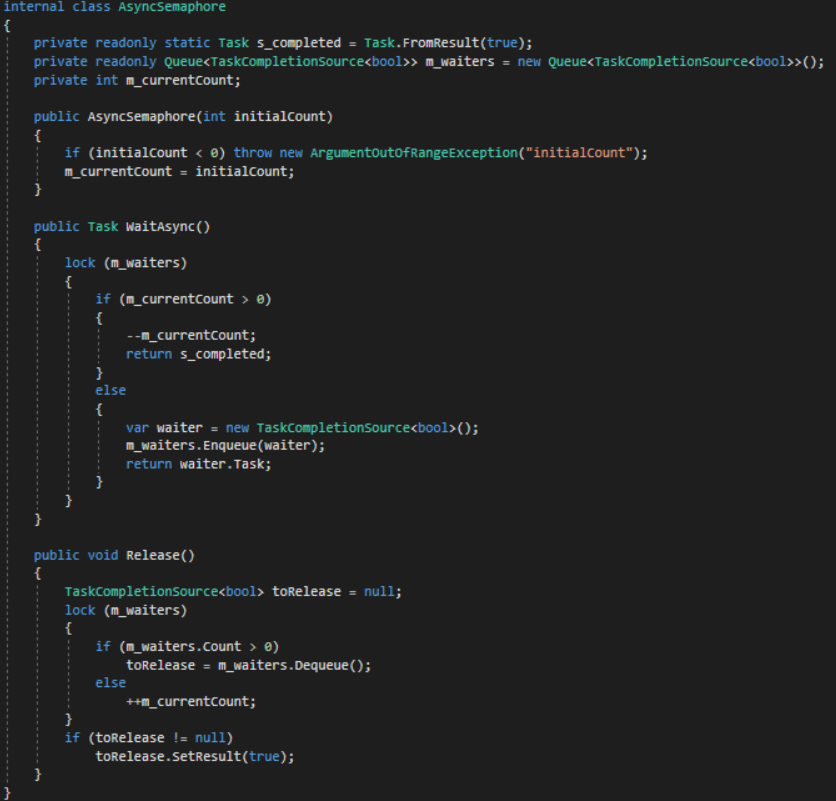
Task: Click 'lock (m_waiters)' inside Release
Action: pos(126,611)
